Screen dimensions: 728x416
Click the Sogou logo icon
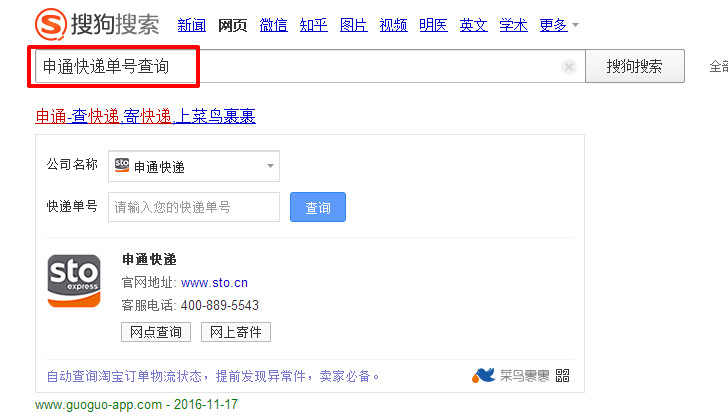click(x=51, y=24)
